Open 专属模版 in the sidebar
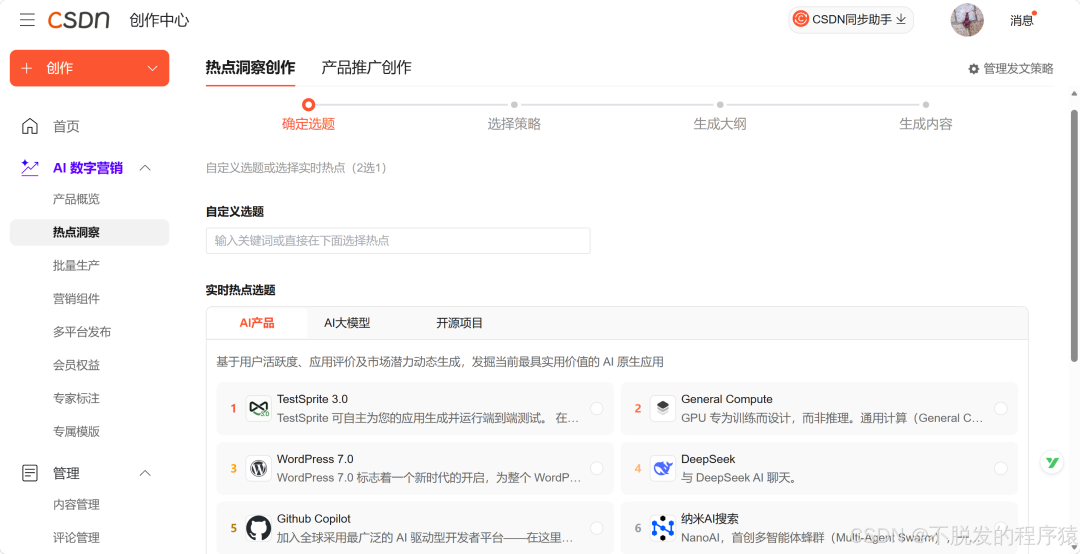 [x=76, y=431]
